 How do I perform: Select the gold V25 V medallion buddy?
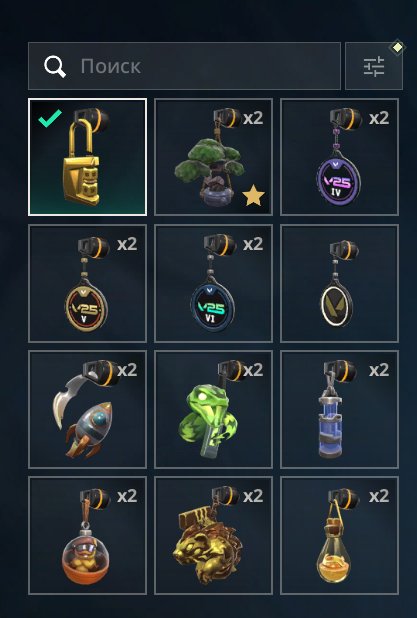tap(87, 283)
